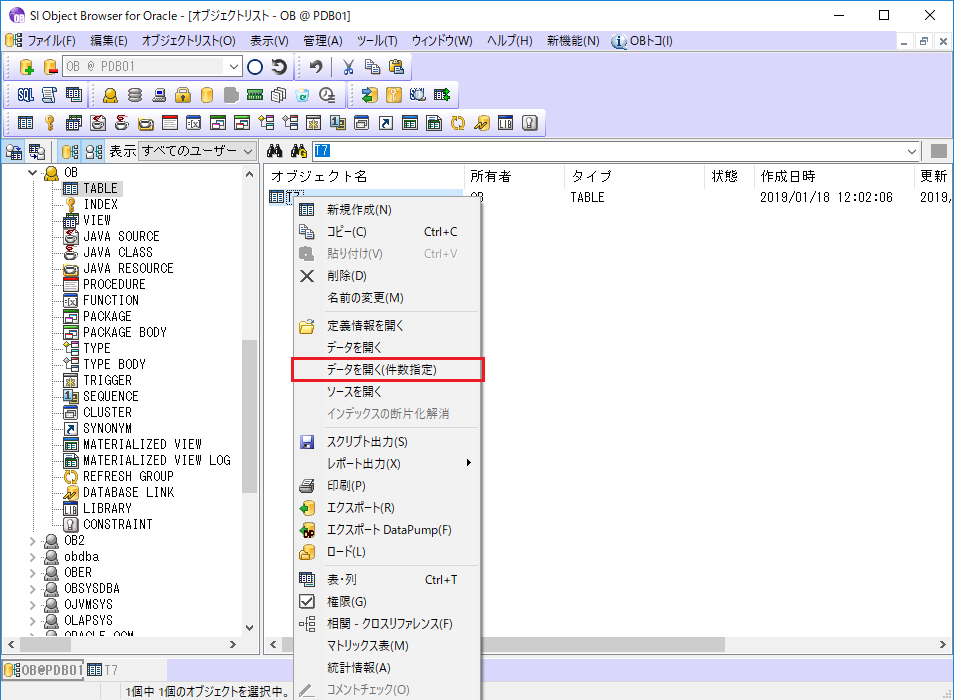Image resolution: width=954 pixels, height=700 pixels.
Task: Toggle the highlighted object tree view button
Action: point(70,152)
